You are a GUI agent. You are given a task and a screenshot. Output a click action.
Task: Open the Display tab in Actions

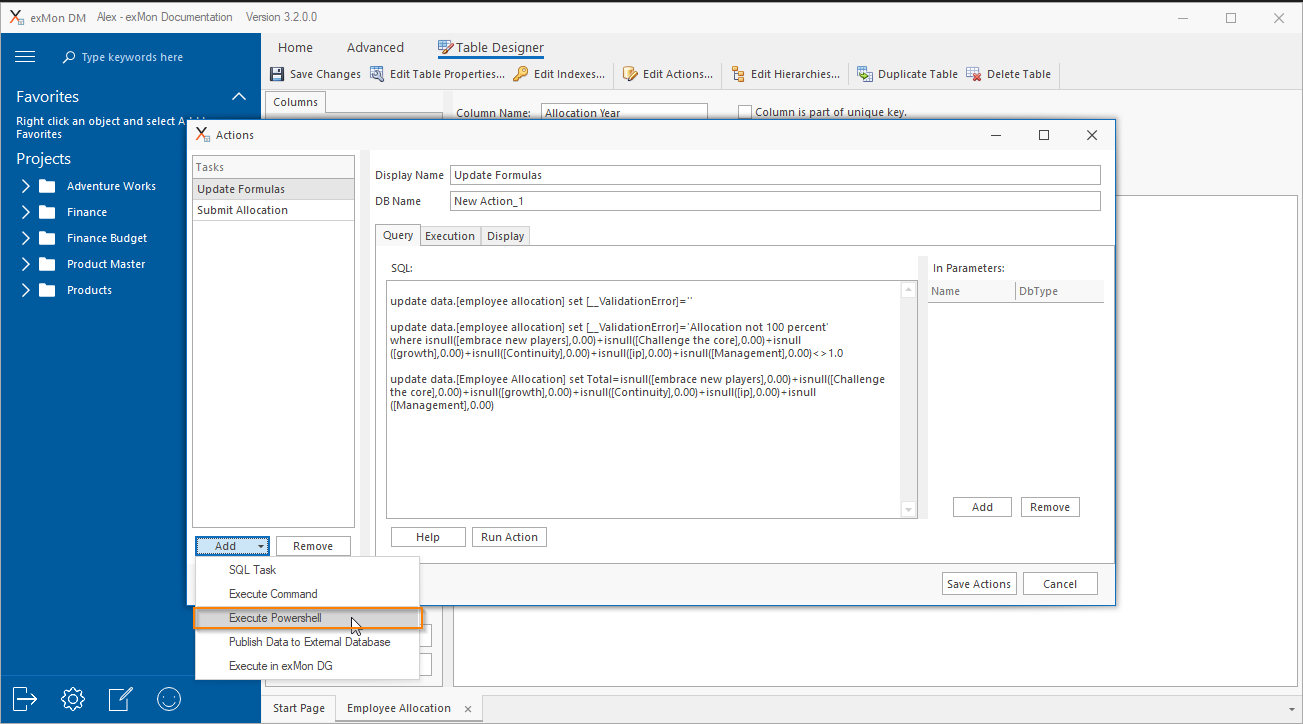(506, 236)
